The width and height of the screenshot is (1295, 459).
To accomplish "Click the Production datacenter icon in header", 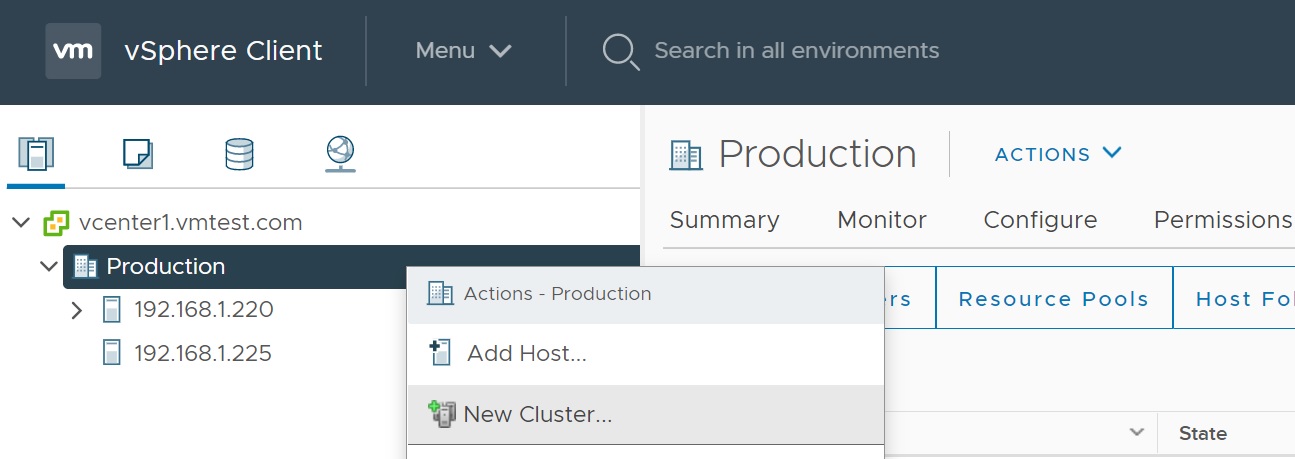I will [x=686, y=155].
